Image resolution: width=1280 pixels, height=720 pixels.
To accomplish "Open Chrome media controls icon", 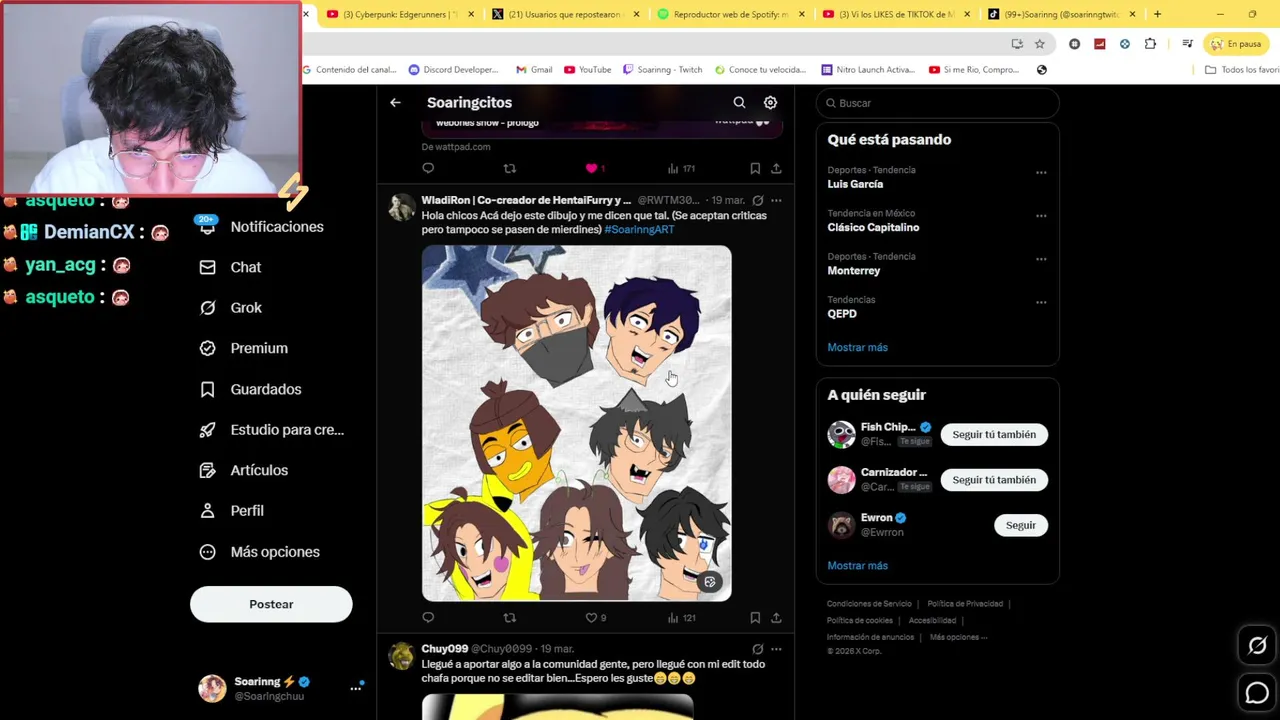I will pos(1187,44).
